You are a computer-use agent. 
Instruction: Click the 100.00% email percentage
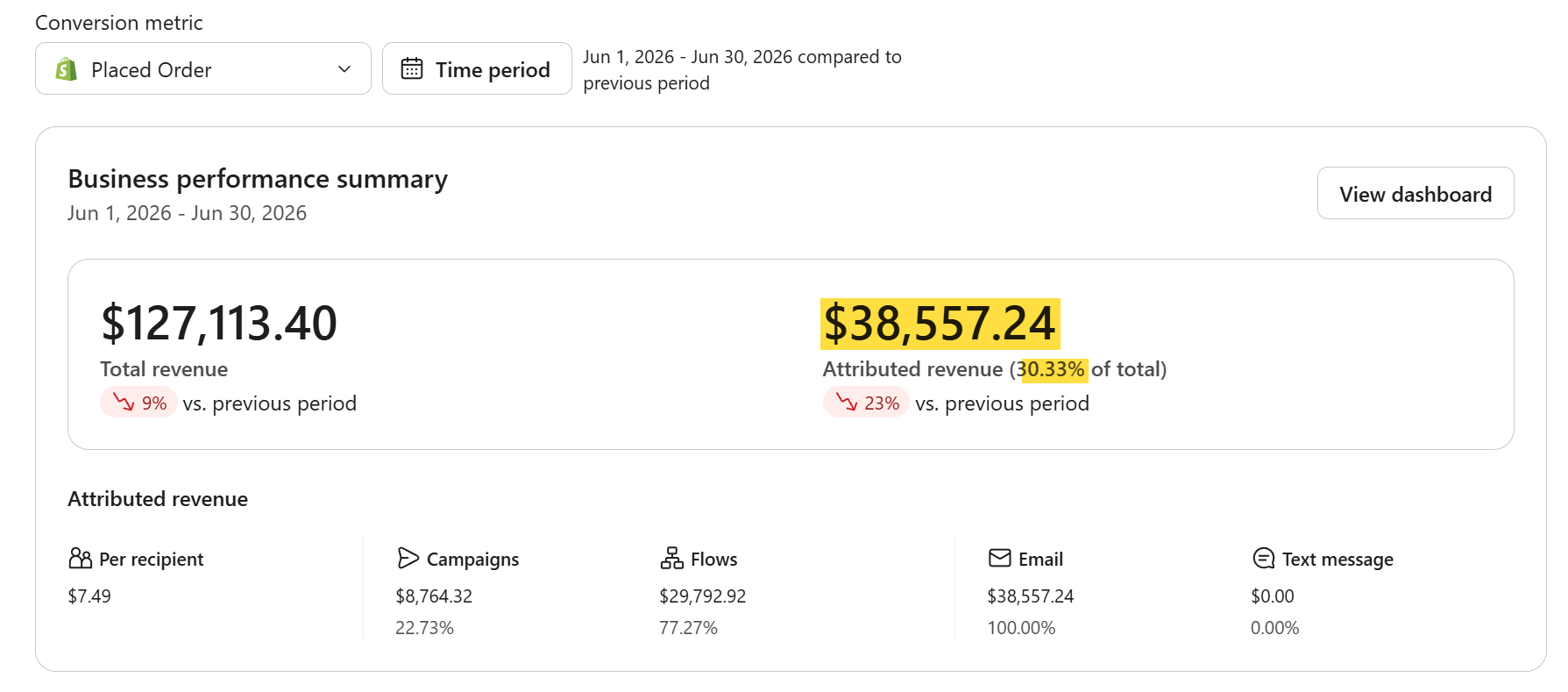[x=1021, y=628]
